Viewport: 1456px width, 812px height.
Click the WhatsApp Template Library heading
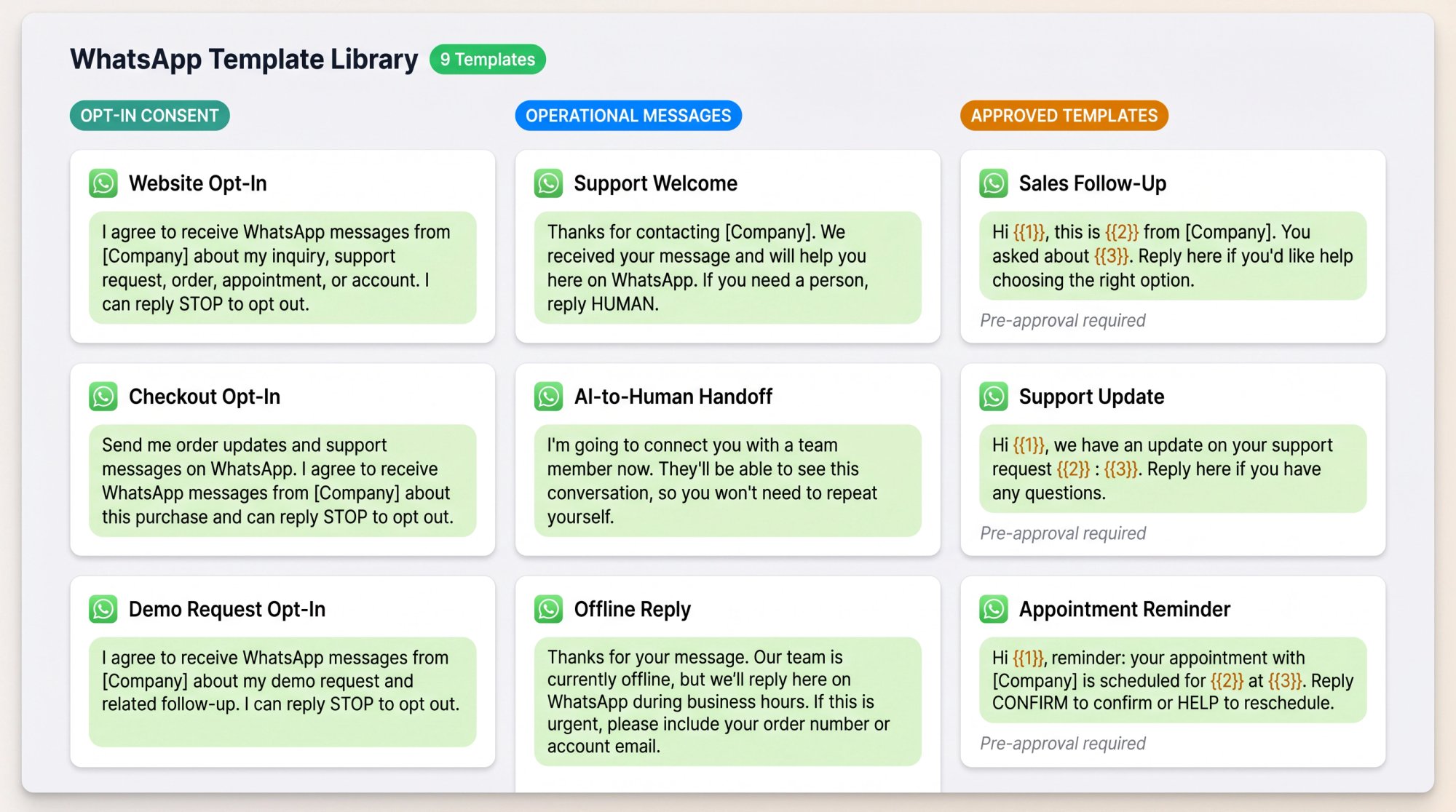click(244, 59)
